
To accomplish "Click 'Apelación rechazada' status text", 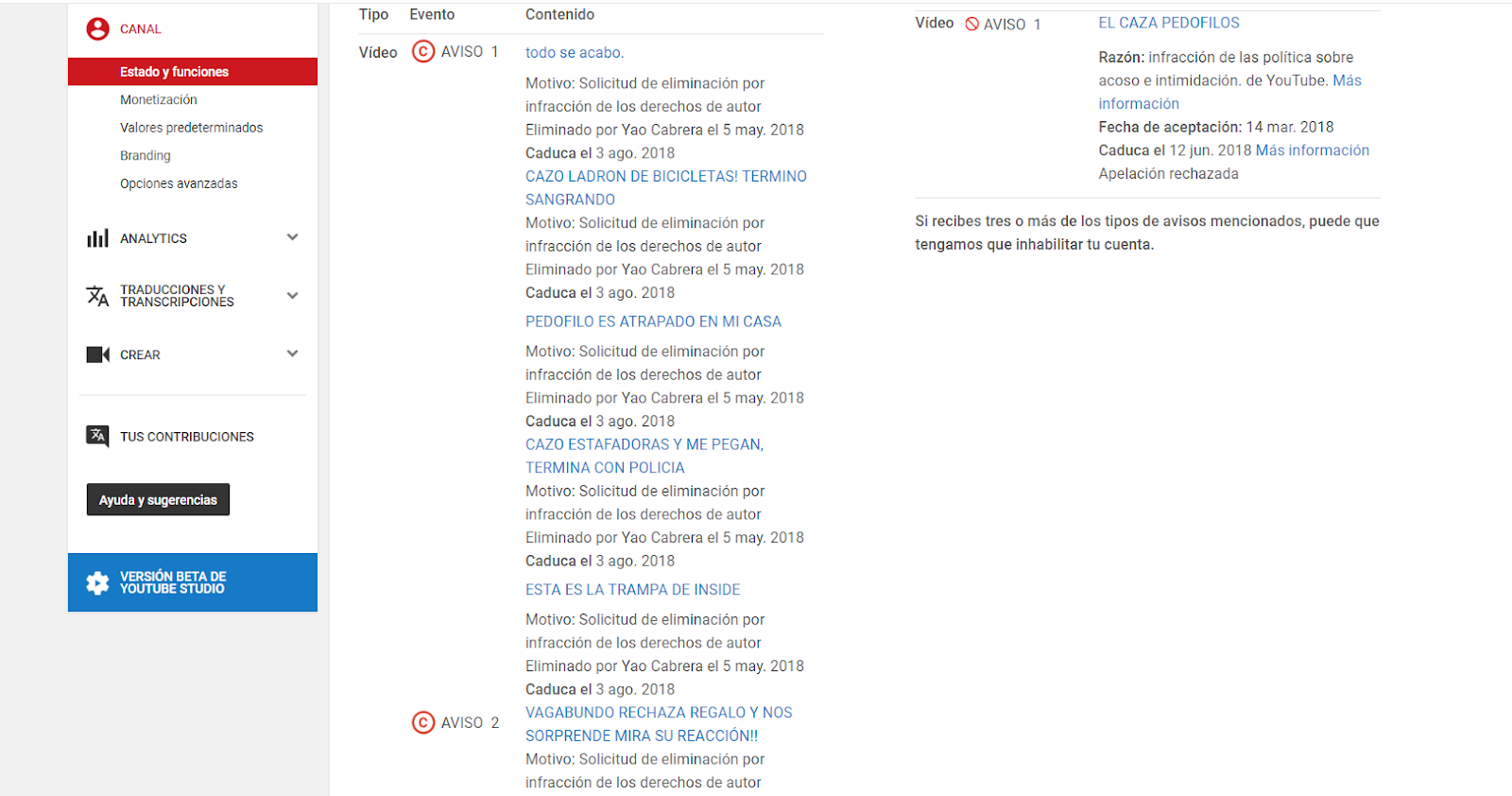I will (1168, 174).
